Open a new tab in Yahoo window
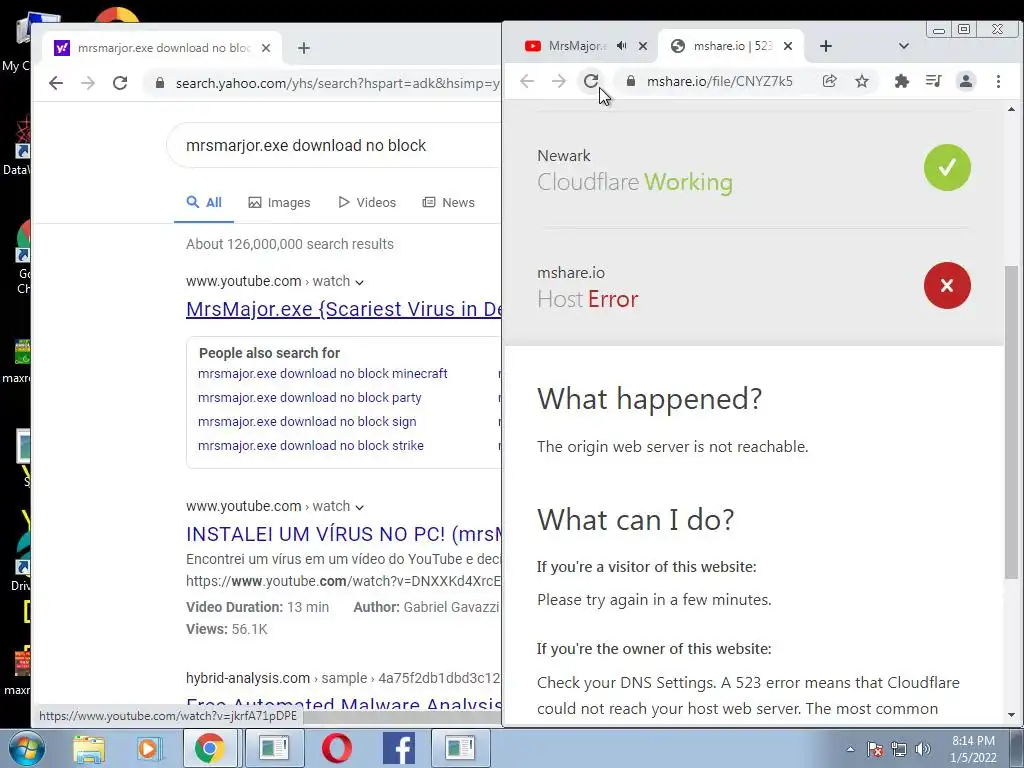The image size is (1024, 768). pos(304,48)
